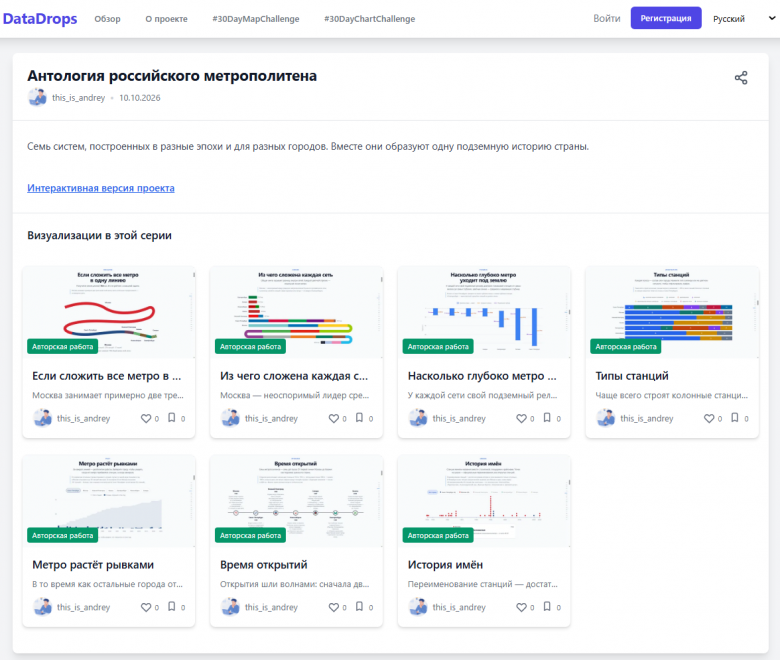Image resolution: width=780 pixels, height=660 pixels.
Task: Bookmark the 'Насколько глубоко метро' card
Action: pos(547,418)
